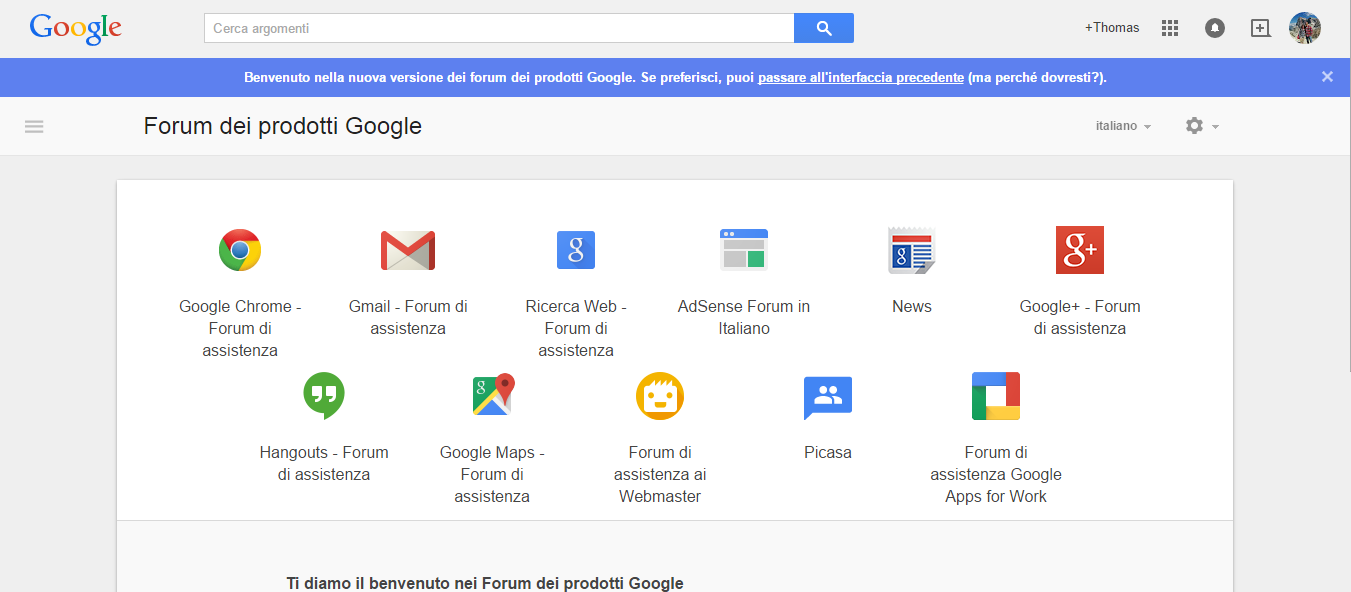This screenshot has width=1351, height=592.
Task: Expand the settings gear dropdown
Action: [x=1202, y=126]
